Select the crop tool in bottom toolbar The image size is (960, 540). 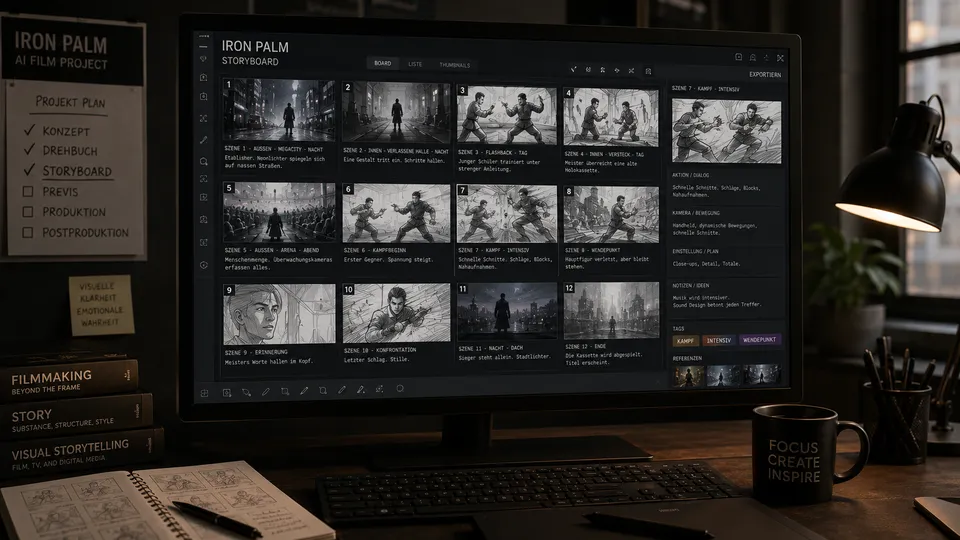[x=285, y=391]
